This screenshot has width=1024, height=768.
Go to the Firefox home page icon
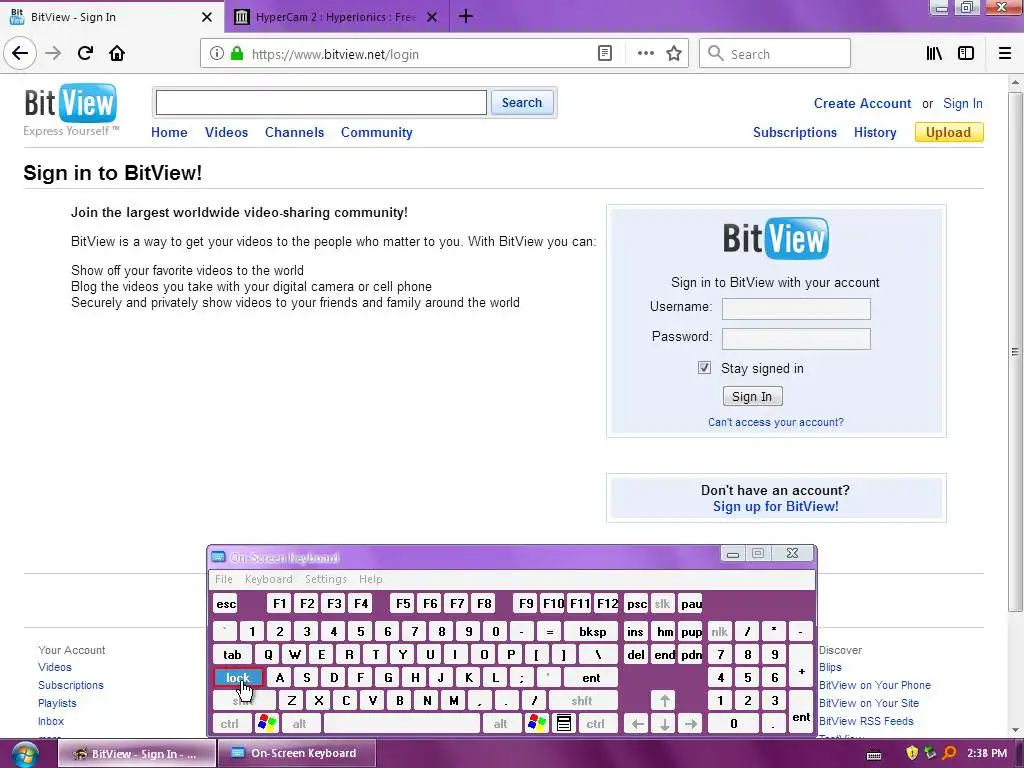click(117, 54)
